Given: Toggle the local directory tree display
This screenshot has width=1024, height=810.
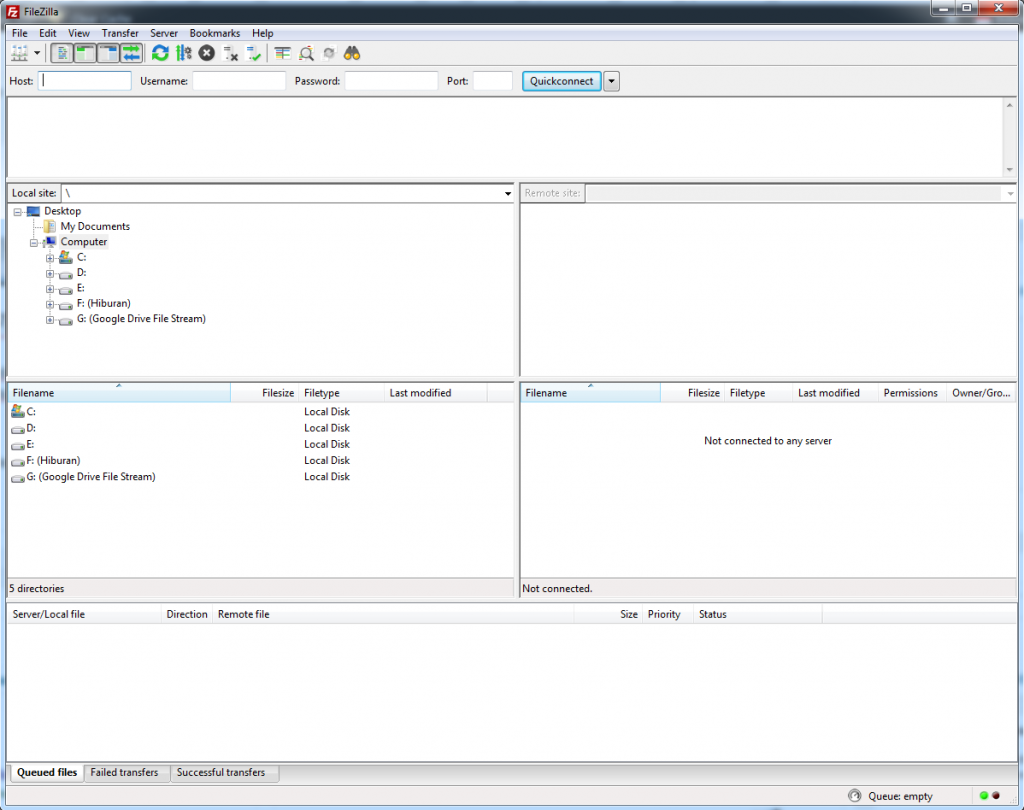Looking at the screenshot, I should (85, 53).
